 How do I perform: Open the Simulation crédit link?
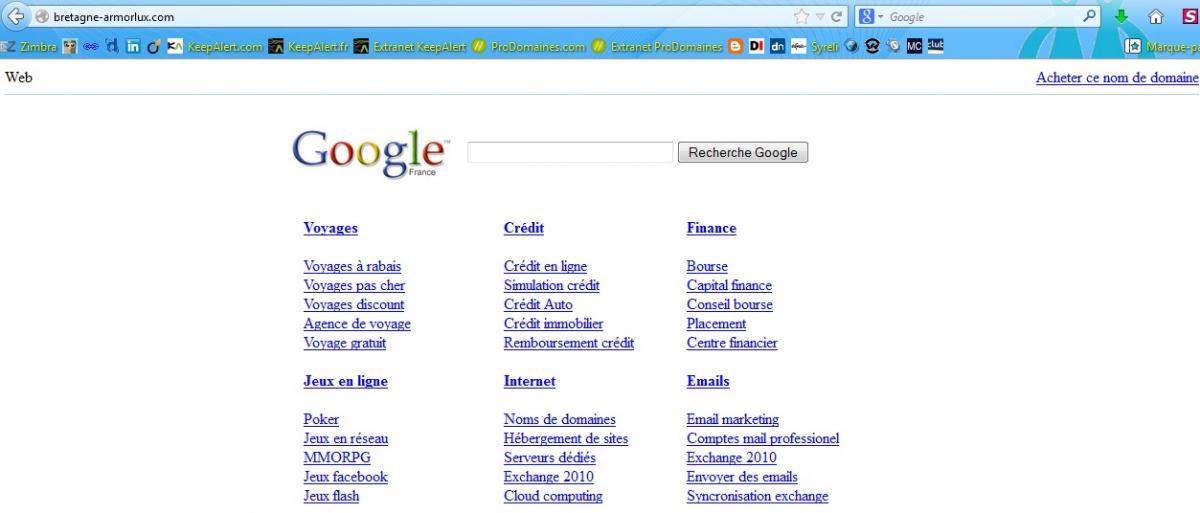(552, 285)
